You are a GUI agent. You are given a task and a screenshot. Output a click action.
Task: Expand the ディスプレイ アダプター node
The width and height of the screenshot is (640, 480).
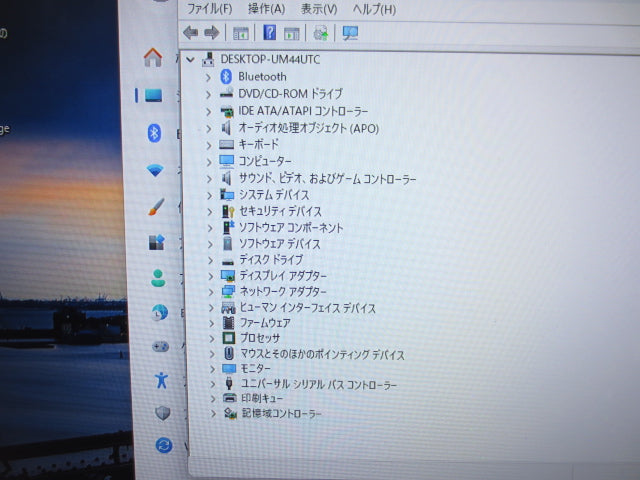click(211, 276)
